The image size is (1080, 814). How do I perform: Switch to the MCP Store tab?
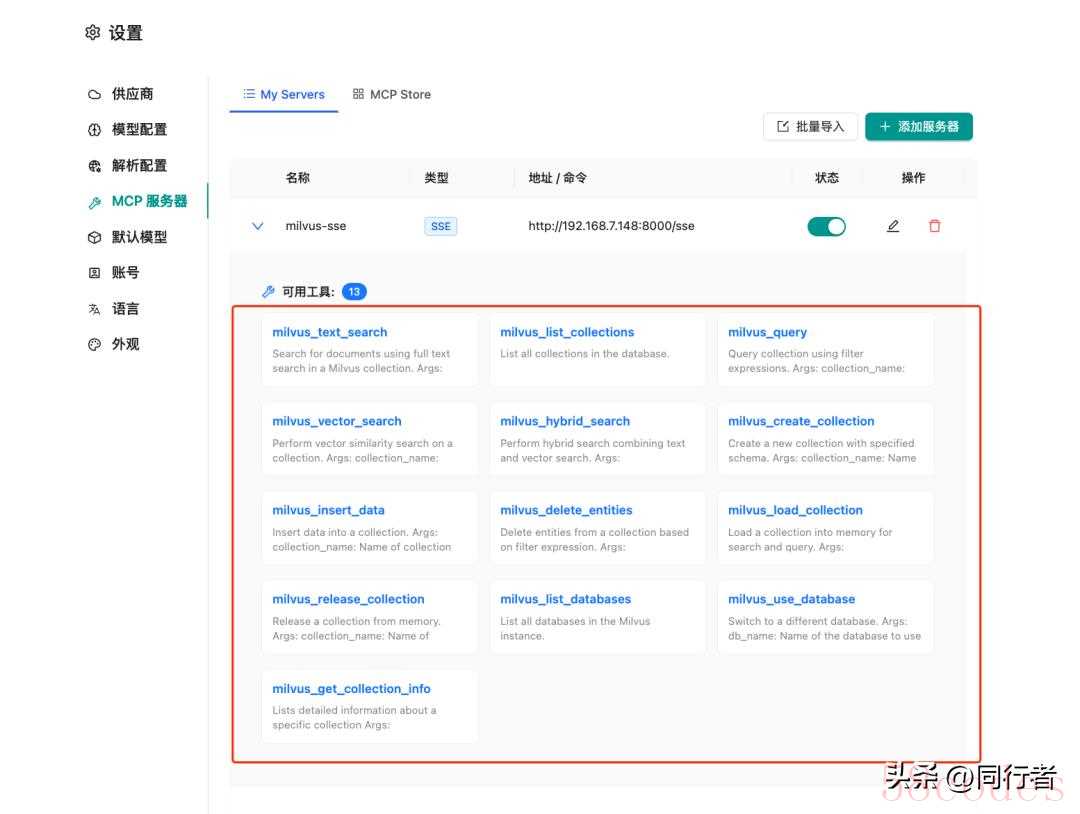click(392, 94)
